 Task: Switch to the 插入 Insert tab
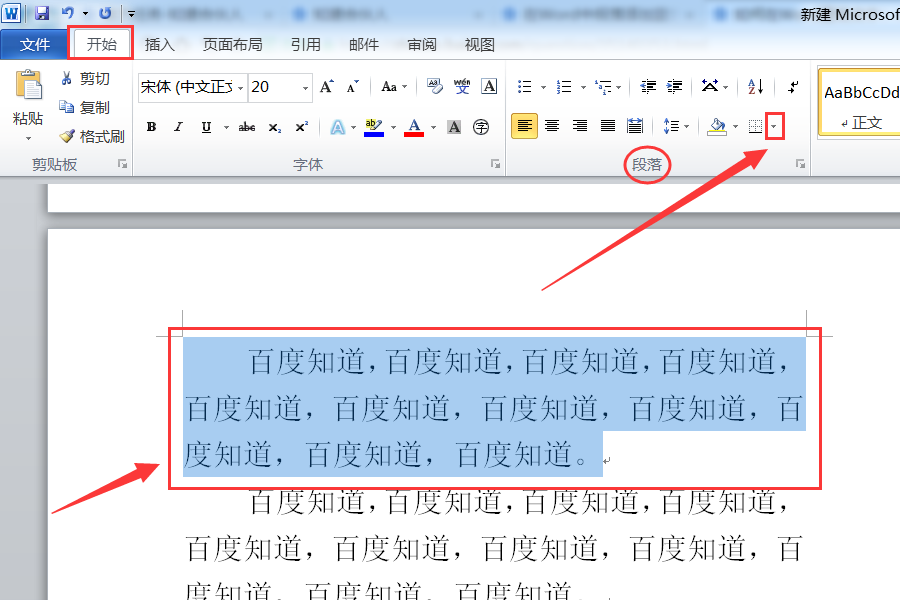[x=159, y=44]
